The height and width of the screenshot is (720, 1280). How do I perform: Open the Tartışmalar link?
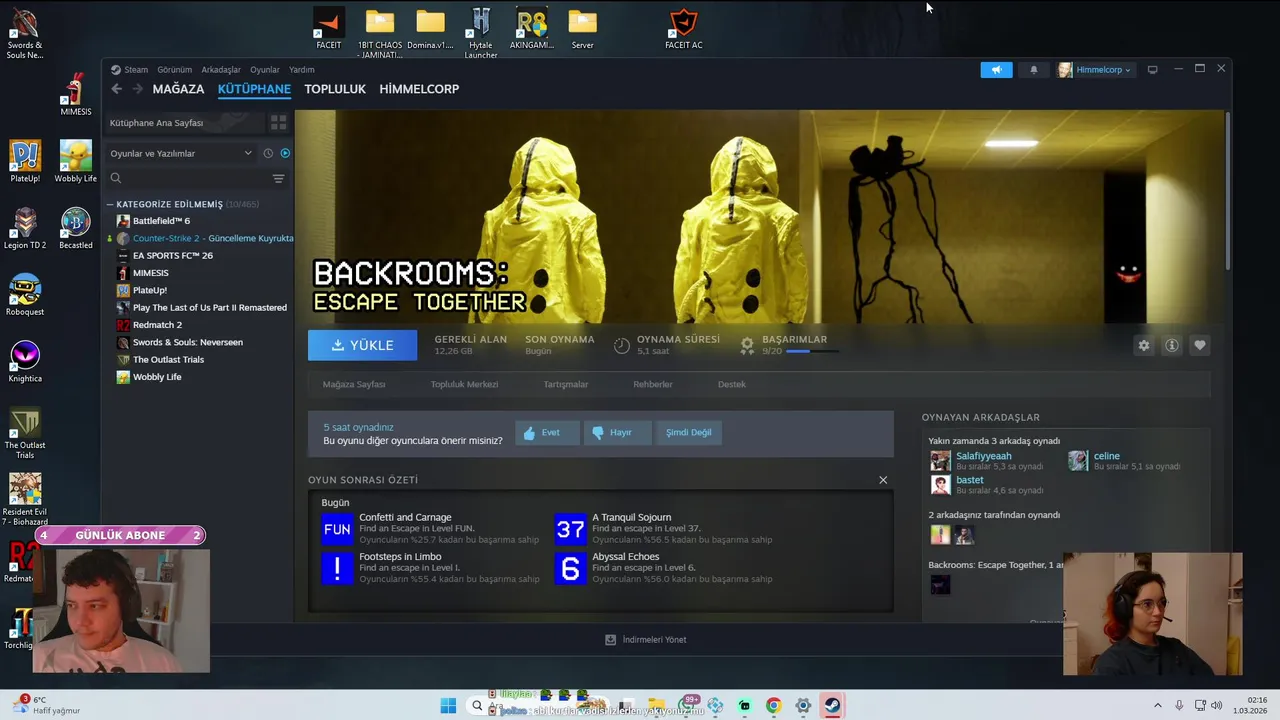[x=566, y=384]
